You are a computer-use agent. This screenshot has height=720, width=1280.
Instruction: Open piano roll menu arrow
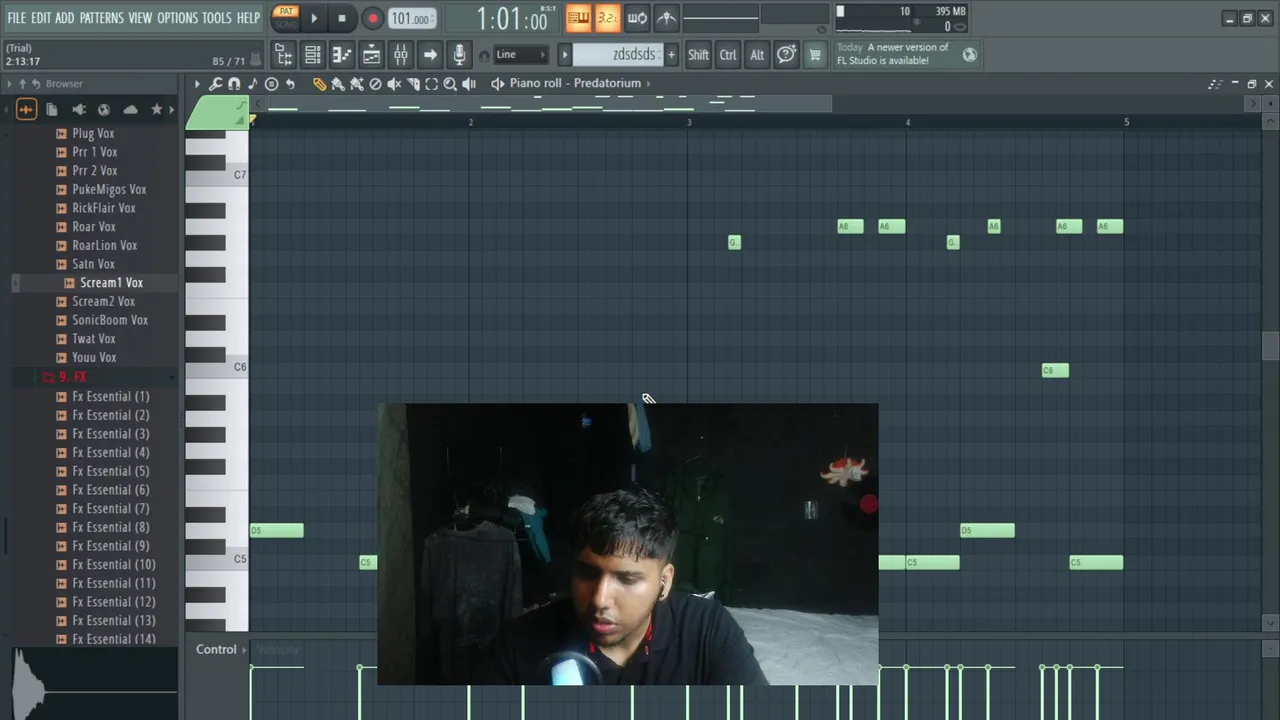197,84
